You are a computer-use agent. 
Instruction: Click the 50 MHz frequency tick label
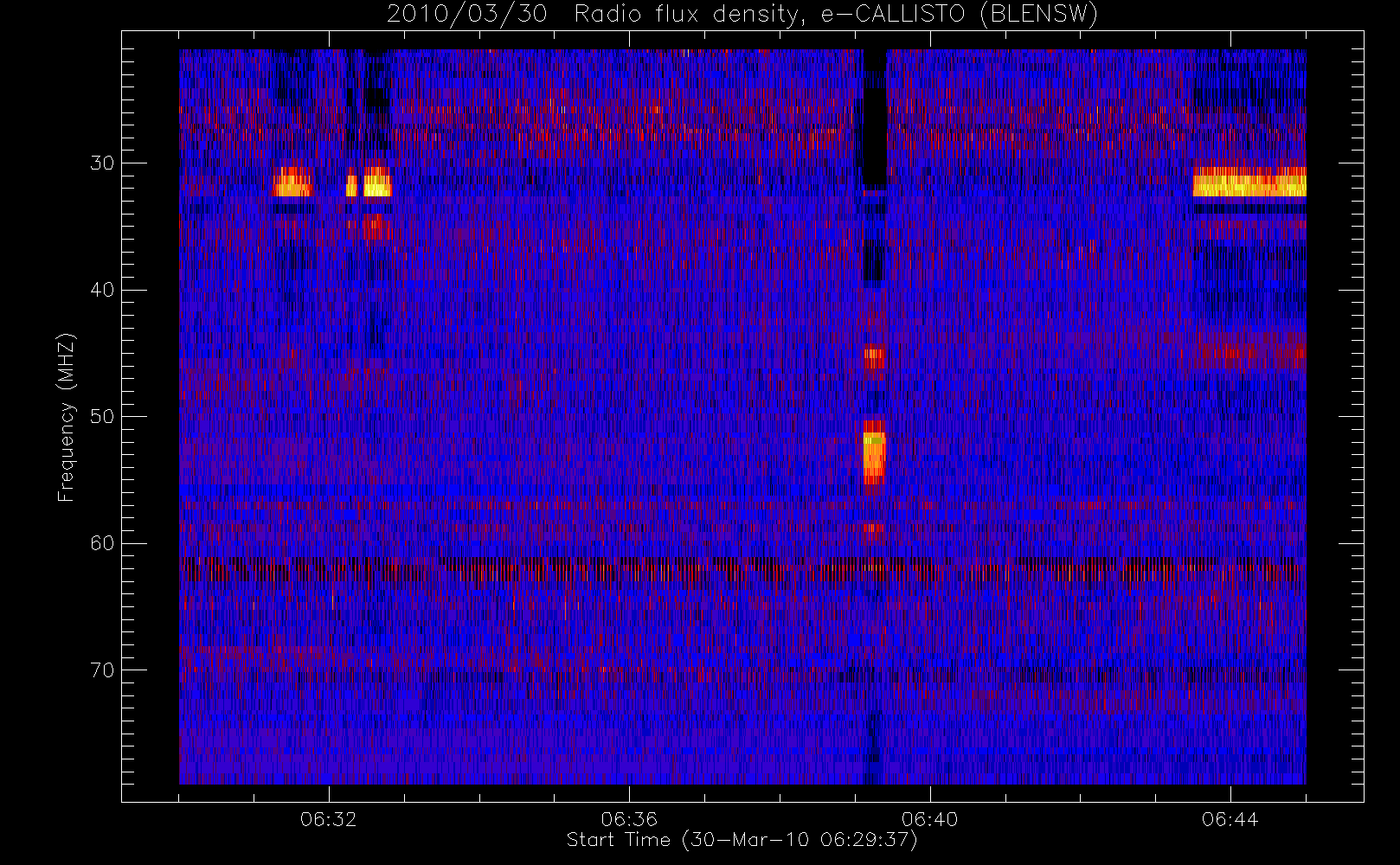102,417
